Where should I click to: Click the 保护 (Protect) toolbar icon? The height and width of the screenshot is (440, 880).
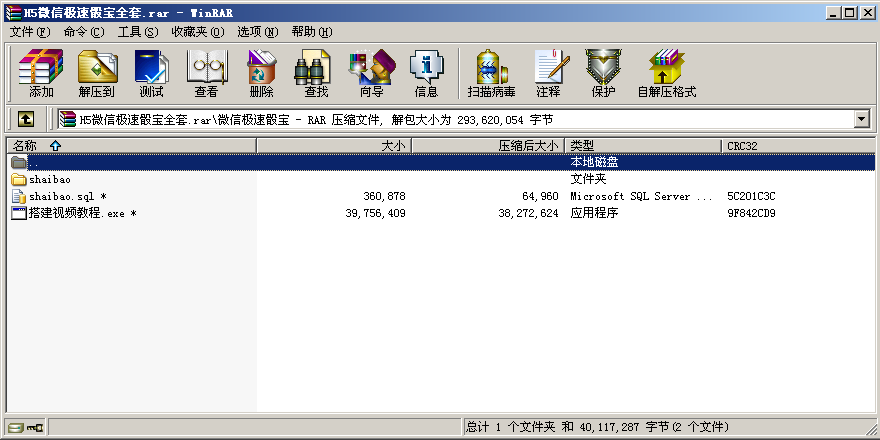click(x=603, y=73)
